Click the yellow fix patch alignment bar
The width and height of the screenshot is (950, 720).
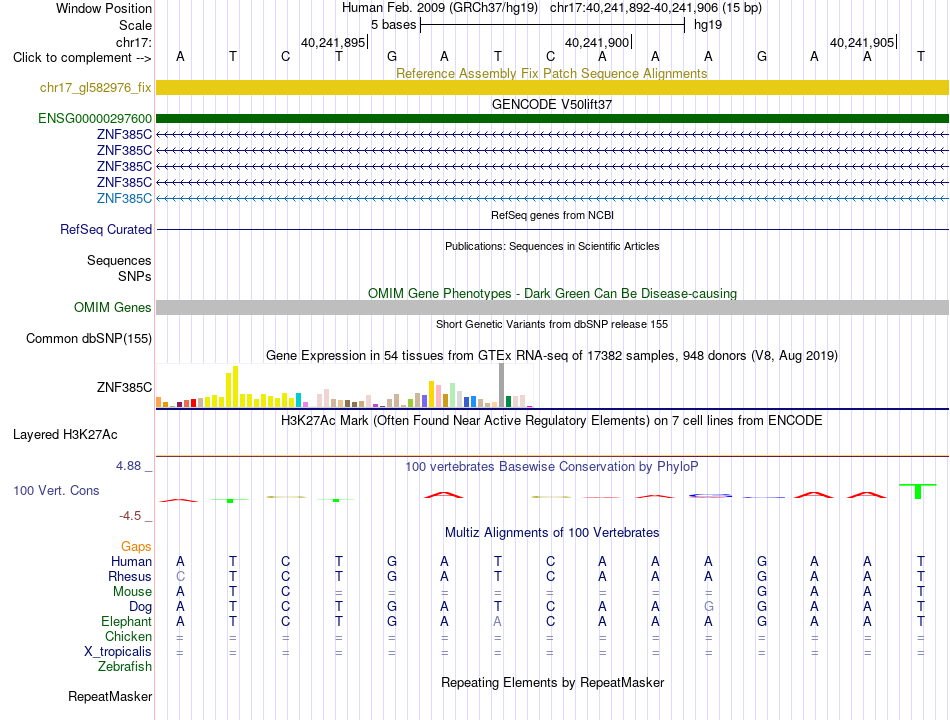(552, 87)
